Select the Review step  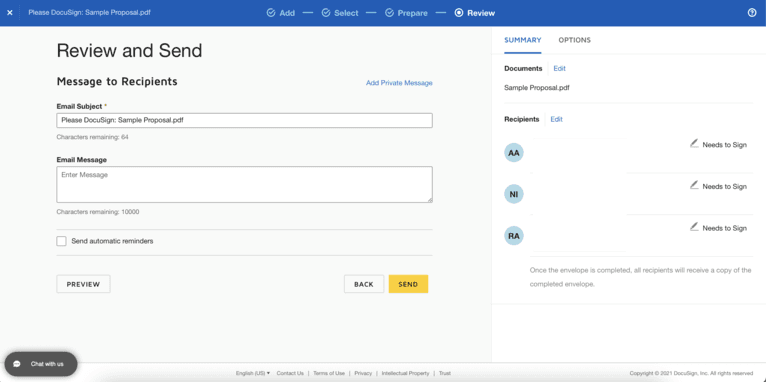[475, 13]
